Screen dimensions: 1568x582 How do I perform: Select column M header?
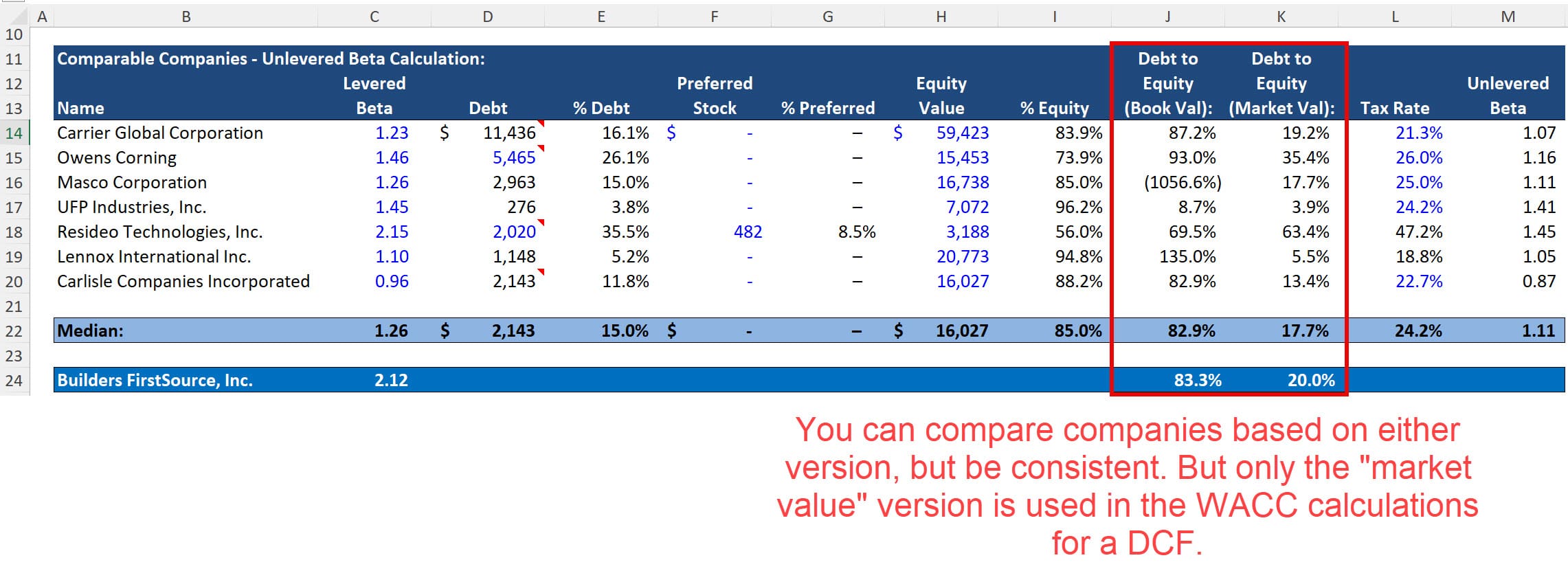click(x=1508, y=16)
